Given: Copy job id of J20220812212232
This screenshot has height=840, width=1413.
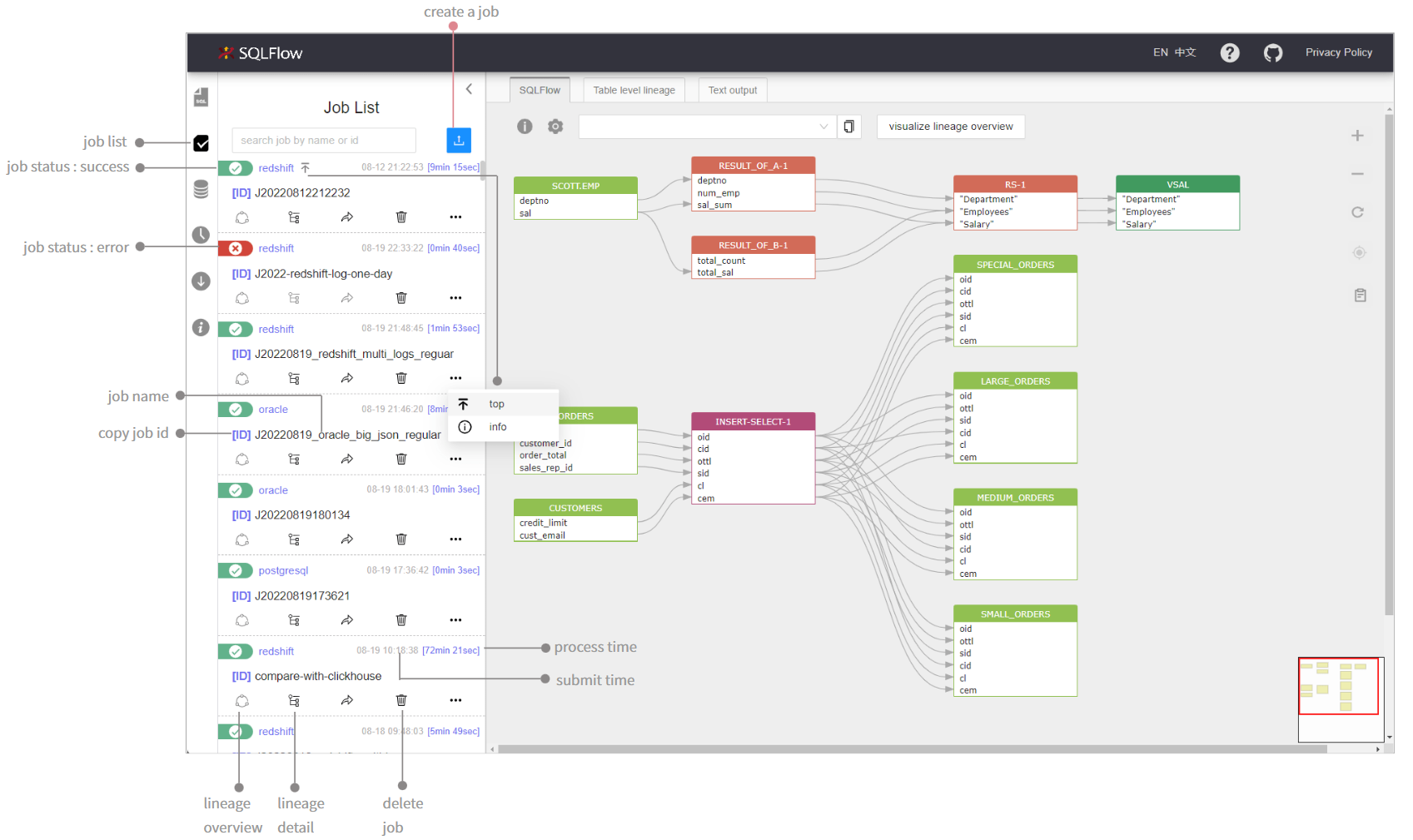Looking at the screenshot, I should (x=241, y=193).
